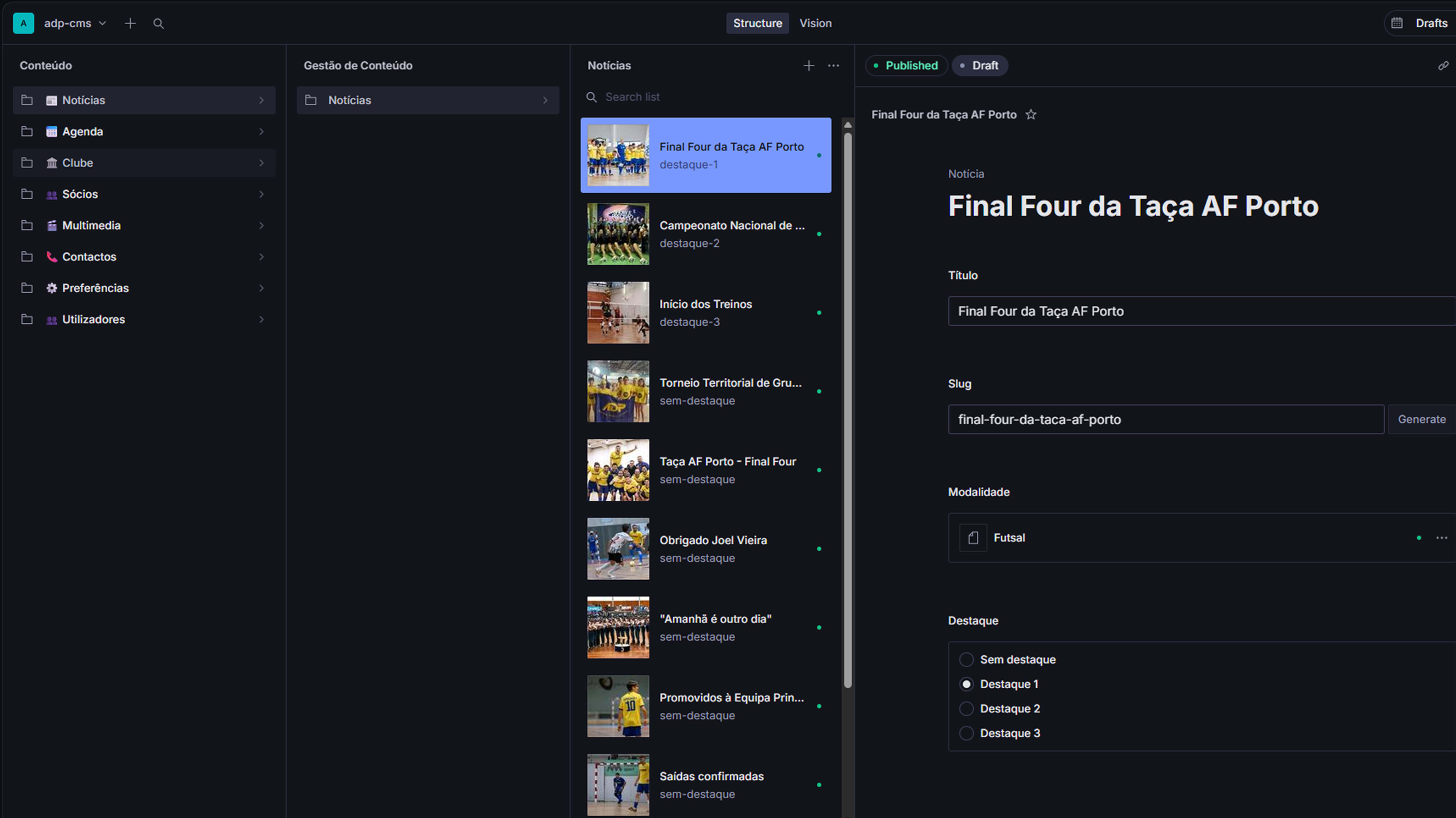1456x818 pixels.
Task: Expand chevron on Contactos row
Action: tap(261, 257)
